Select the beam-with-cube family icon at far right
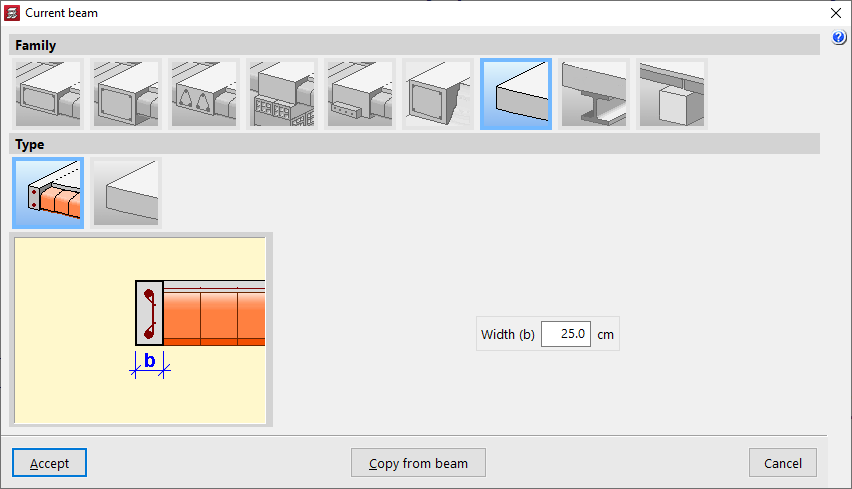This screenshot has width=852, height=489. point(671,94)
